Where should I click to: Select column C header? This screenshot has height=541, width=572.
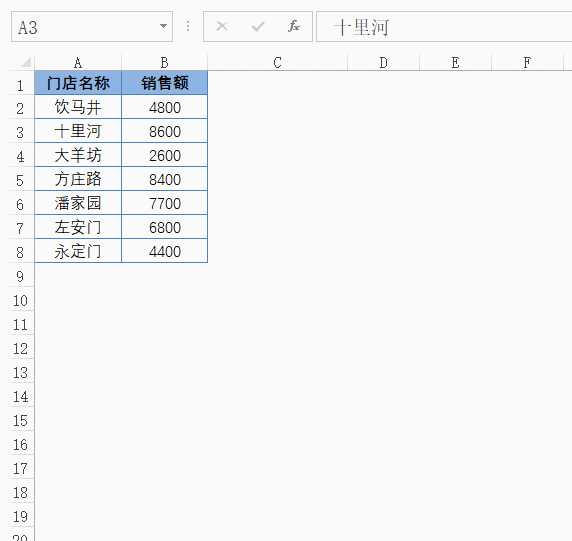pos(278,62)
